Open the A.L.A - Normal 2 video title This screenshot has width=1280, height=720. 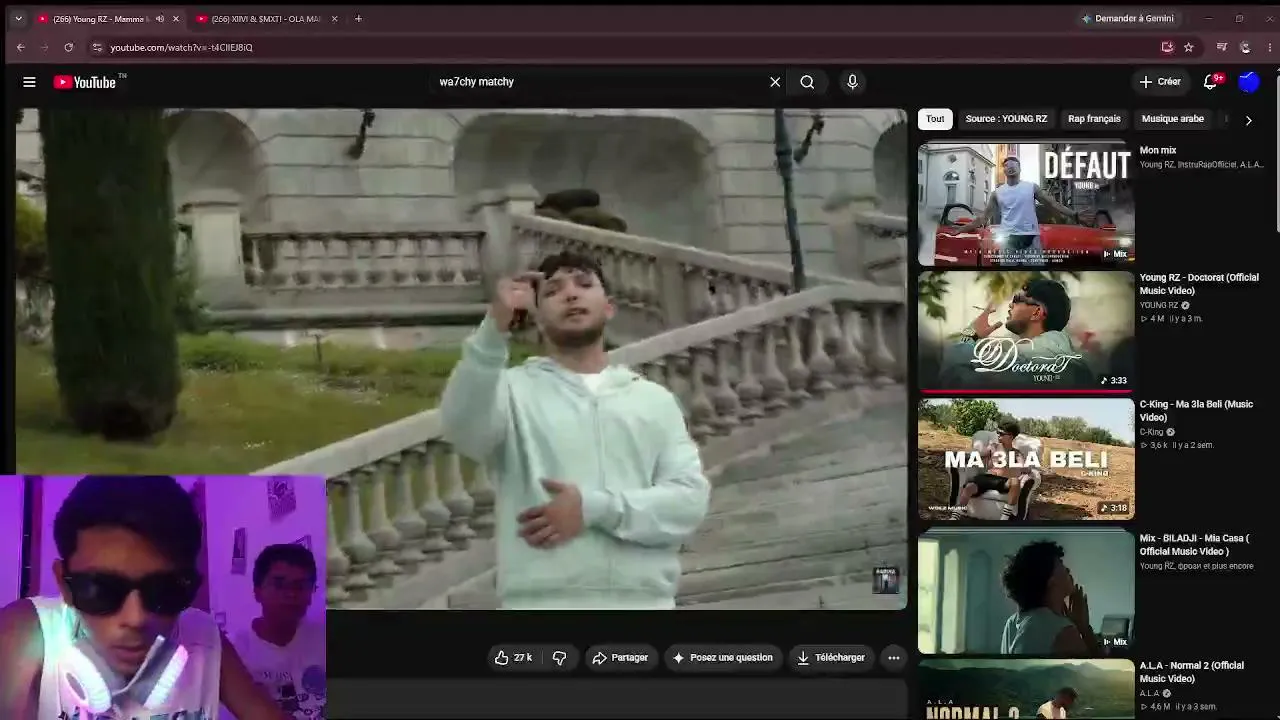pyautogui.click(x=1192, y=672)
